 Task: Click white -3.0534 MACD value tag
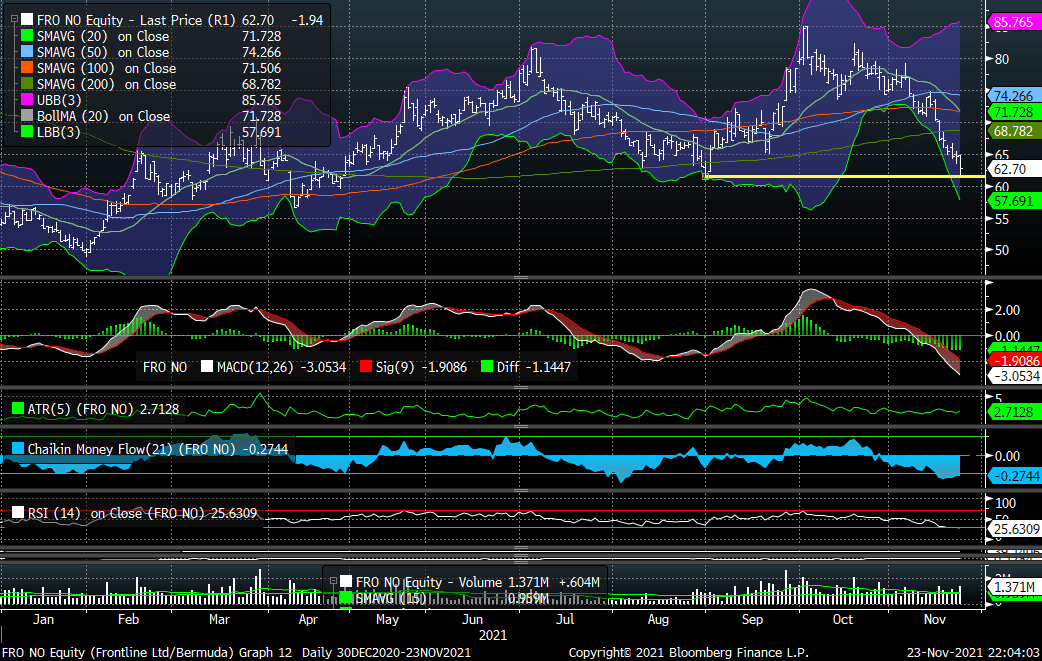coord(1015,376)
